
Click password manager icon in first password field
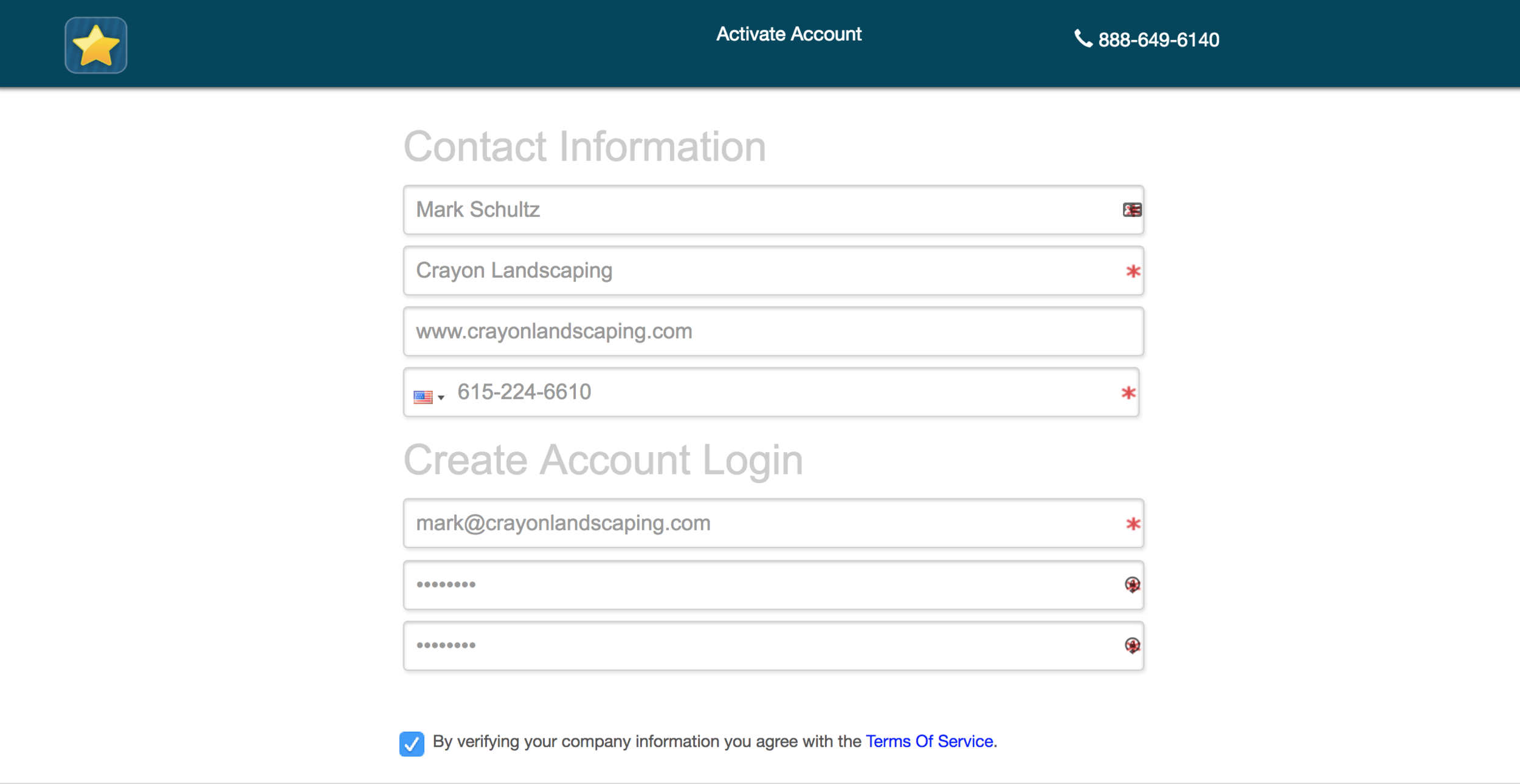1132,585
